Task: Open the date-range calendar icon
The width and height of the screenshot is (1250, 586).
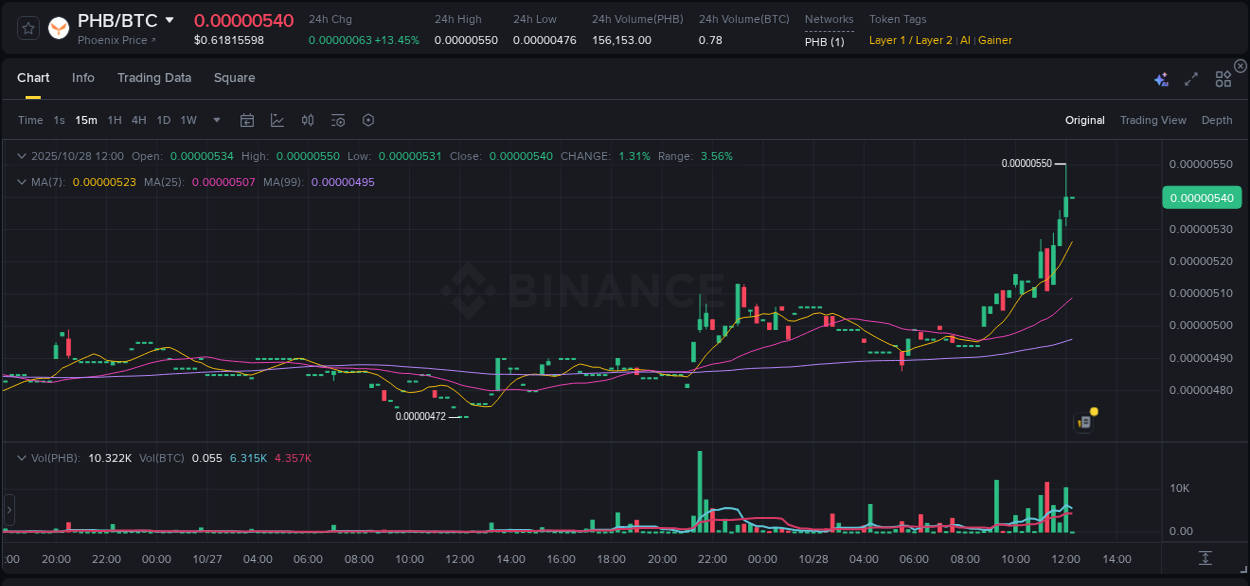Action: [247, 120]
